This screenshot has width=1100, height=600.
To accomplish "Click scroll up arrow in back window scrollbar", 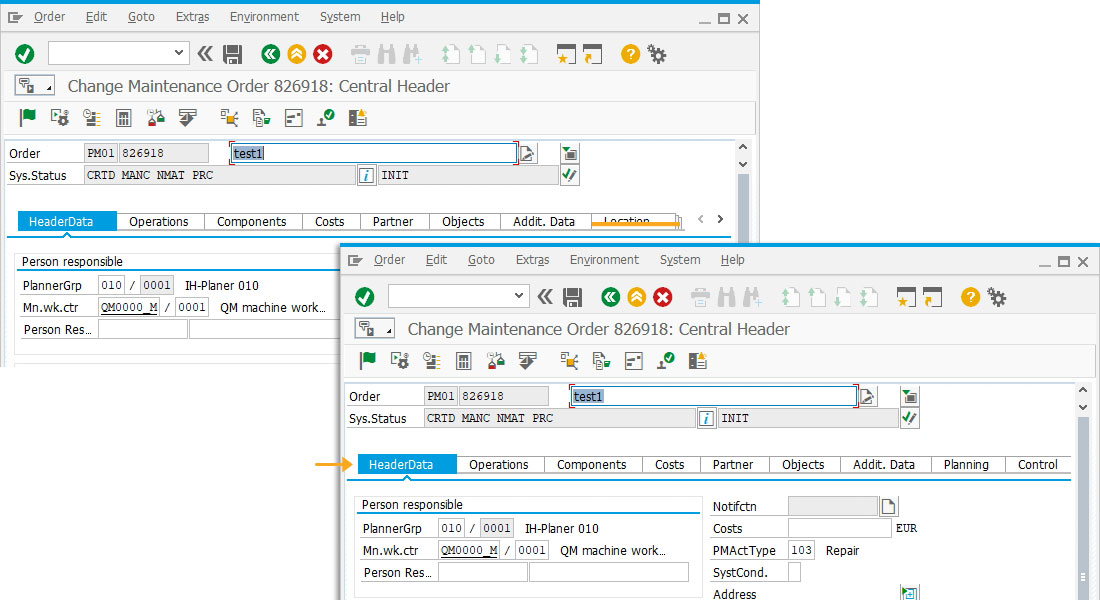I will pyautogui.click(x=743, y=147).
